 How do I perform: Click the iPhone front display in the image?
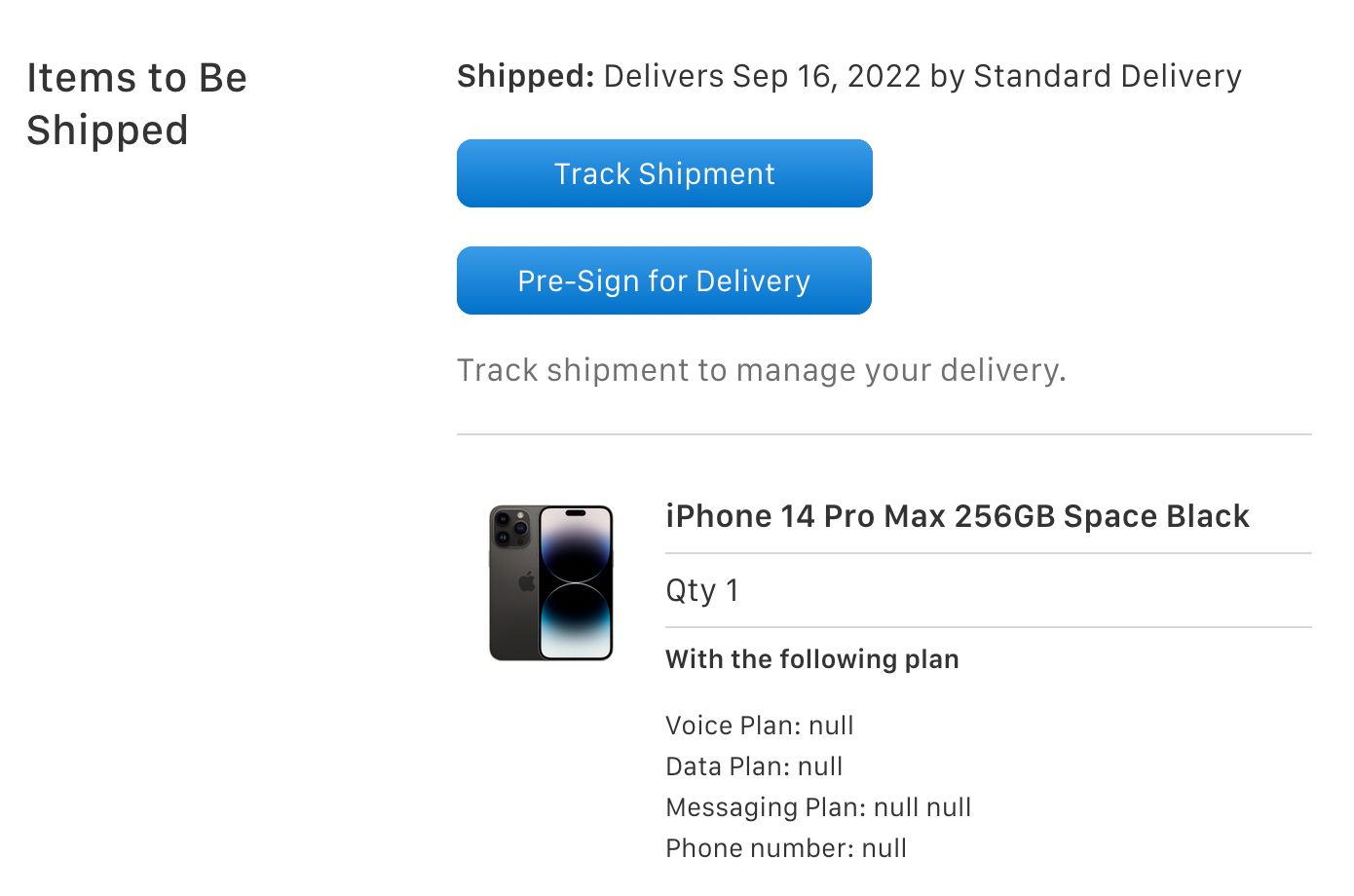[x=576, y=582]
